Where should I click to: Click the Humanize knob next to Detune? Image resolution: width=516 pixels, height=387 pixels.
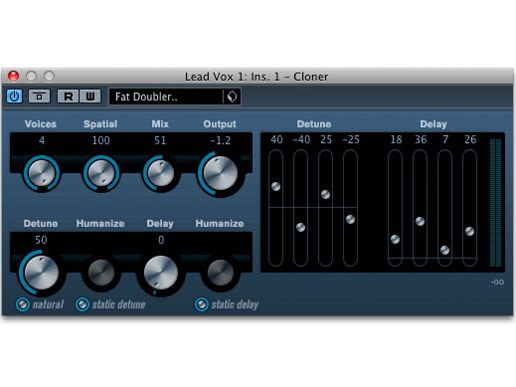(x=101, y=273)
